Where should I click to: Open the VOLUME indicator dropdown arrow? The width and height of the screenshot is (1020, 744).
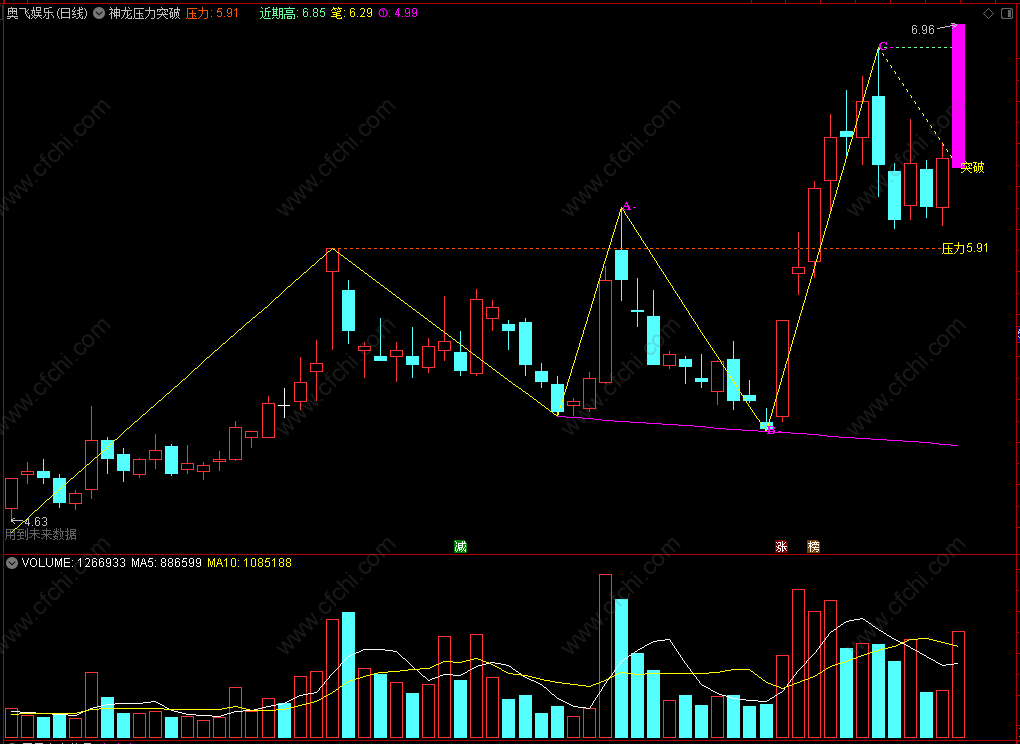(x=12, y=563)
